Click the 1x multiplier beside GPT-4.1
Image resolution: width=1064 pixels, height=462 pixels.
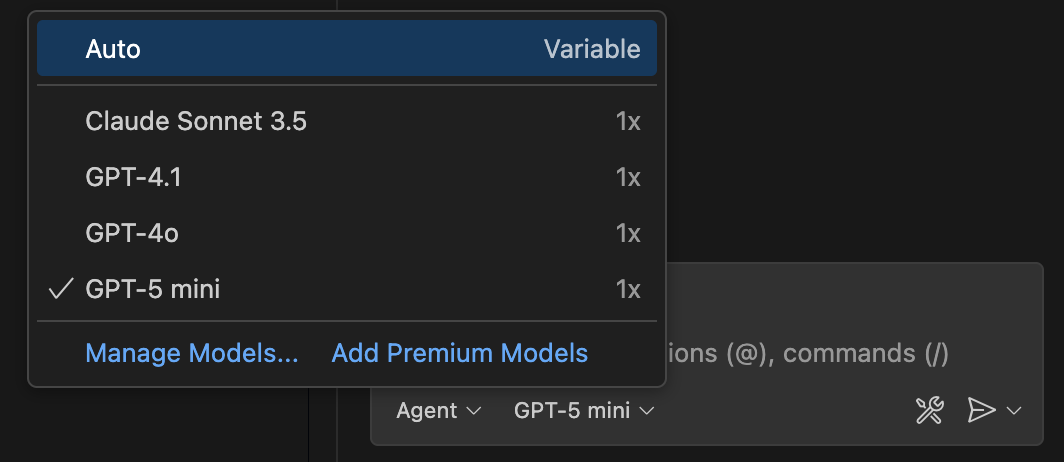(x=628, y=178)
